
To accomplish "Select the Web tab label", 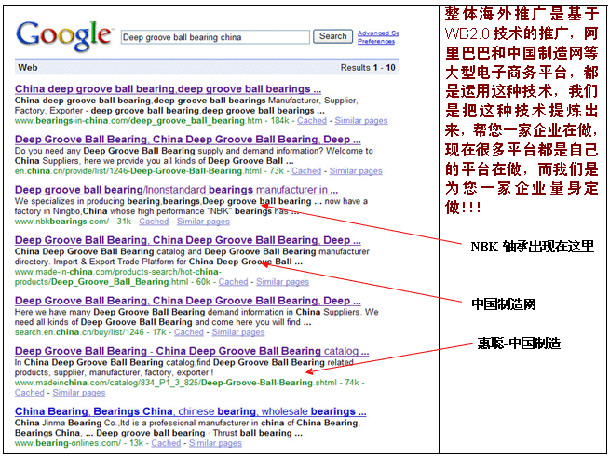I will [x=28, y=68].
